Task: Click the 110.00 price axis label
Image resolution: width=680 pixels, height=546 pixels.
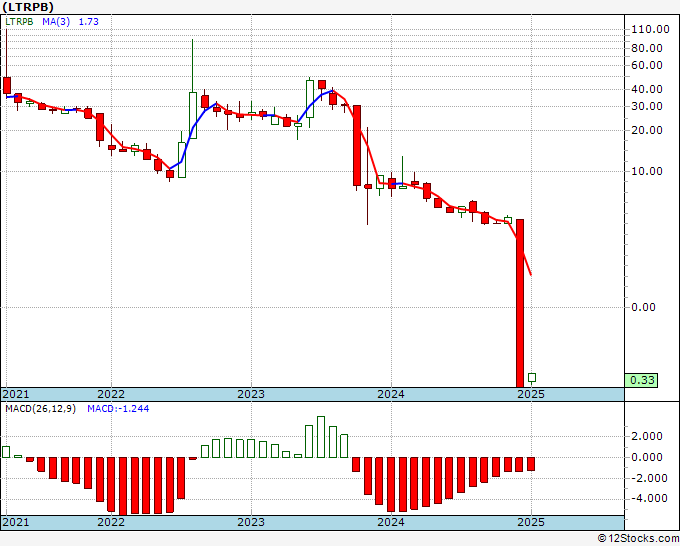Action: 650,29
